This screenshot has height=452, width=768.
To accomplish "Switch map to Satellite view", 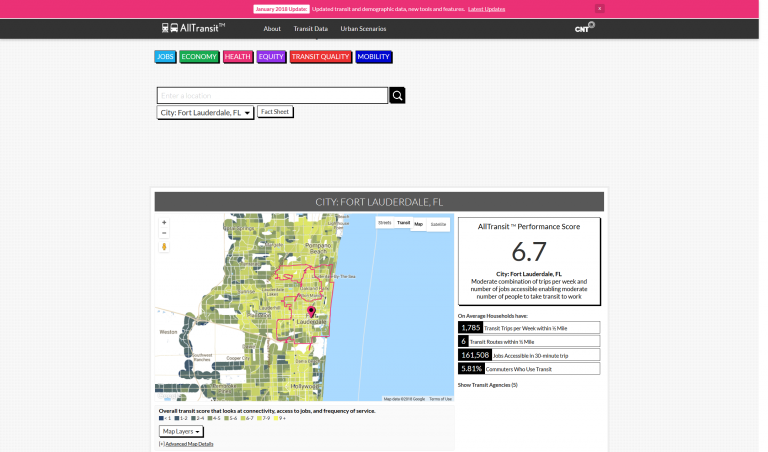I will click(x=438, y=224).
